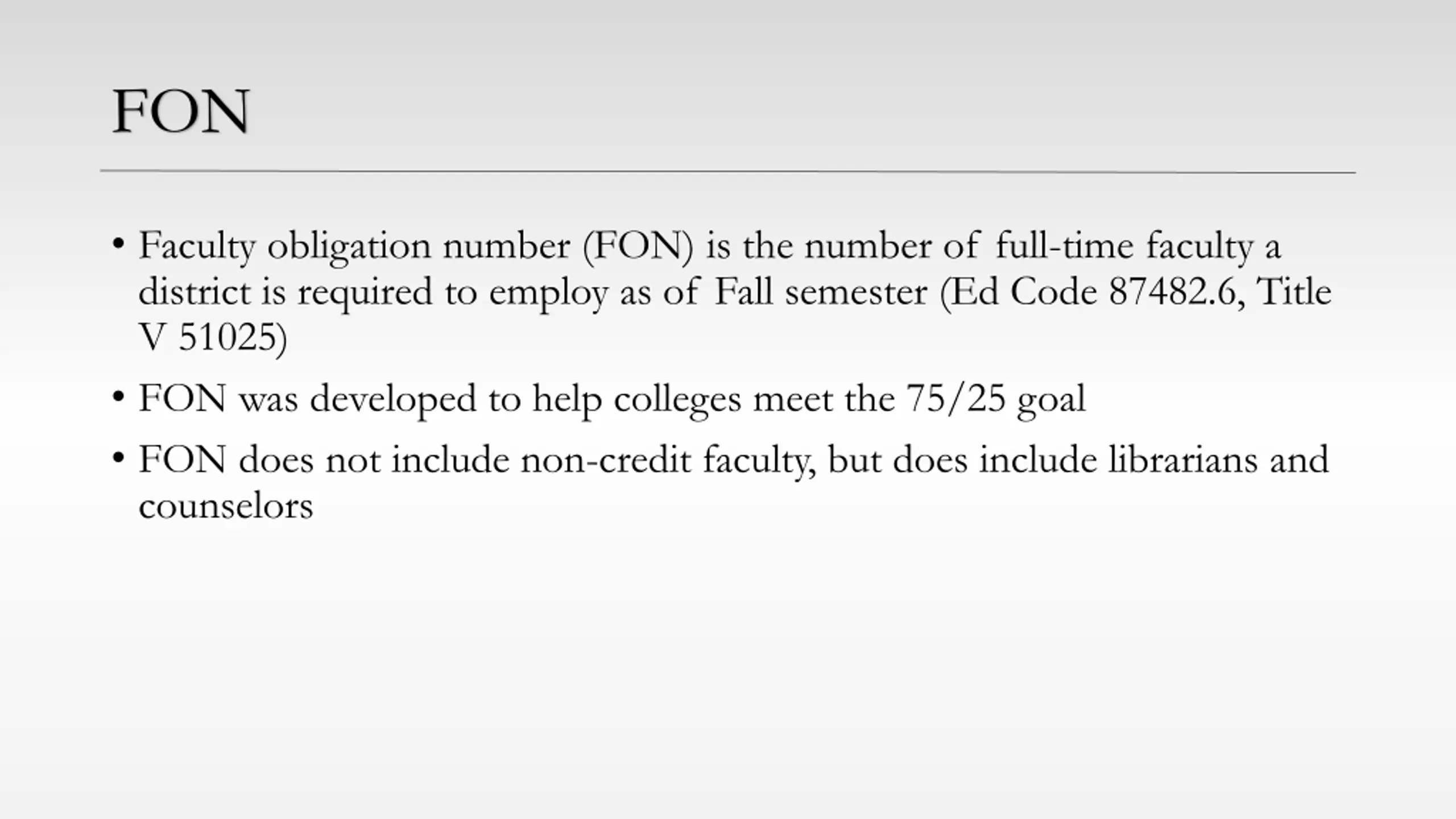
Task: Click the word "district" in first bullet
Action: click(195, 292)
